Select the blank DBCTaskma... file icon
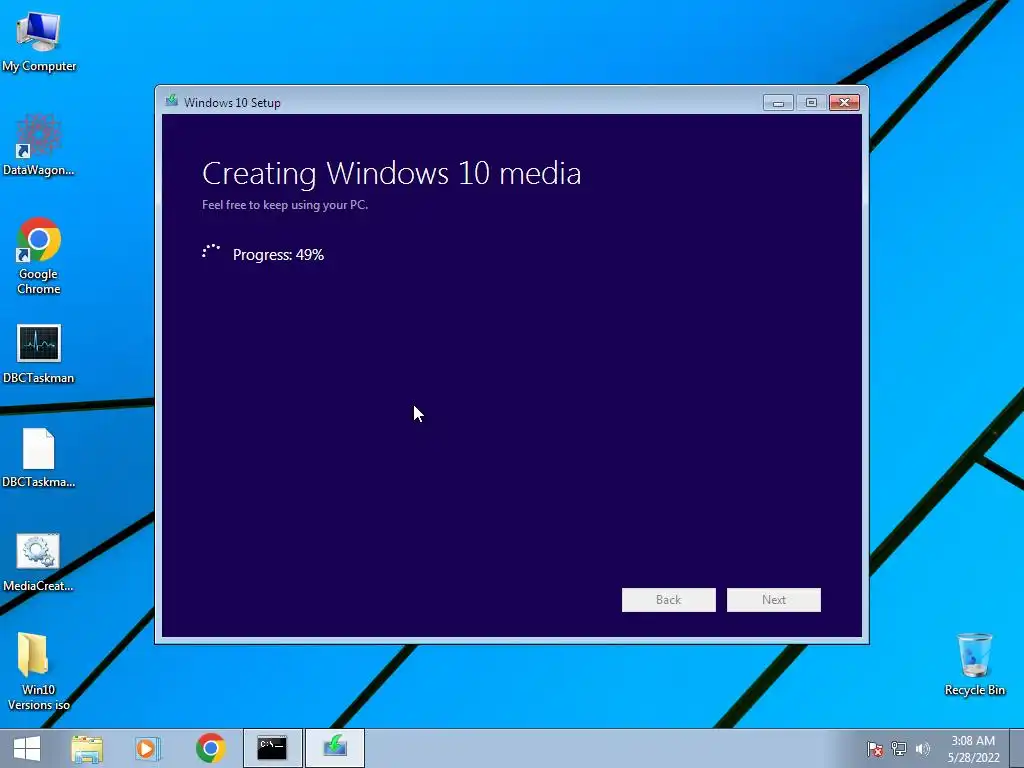 [x=39, y=458]
